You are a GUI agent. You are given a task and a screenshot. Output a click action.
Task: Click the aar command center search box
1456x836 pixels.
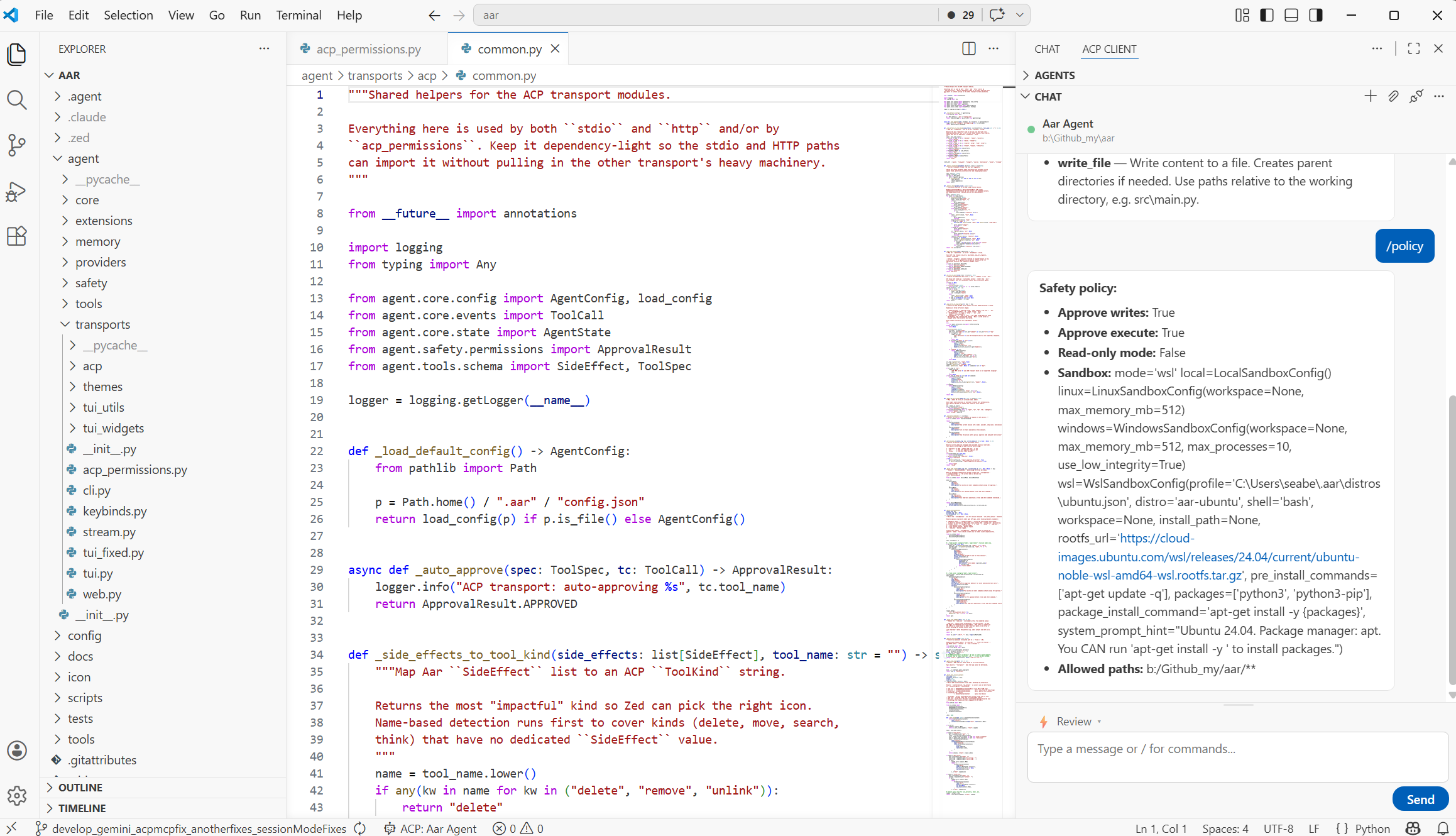coord(706,15)
